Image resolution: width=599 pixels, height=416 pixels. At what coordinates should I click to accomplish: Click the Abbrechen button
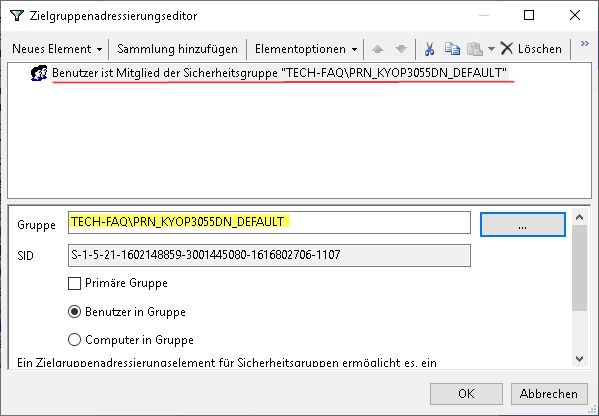(549, 394)
